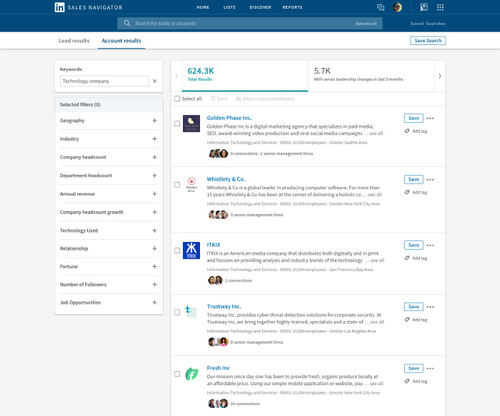Save the Golden Phase Inc. account
The height and width of the screenshot is (416, 500).
[414, 118]
